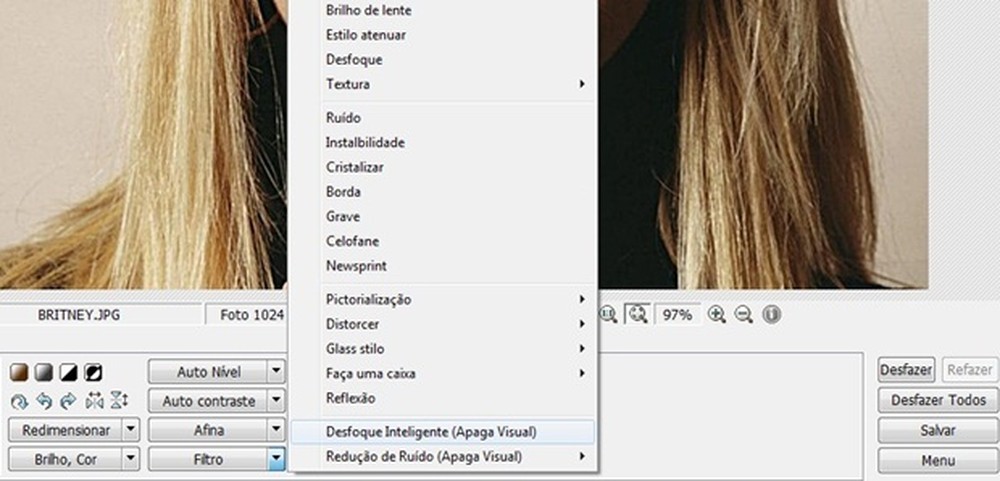This screenshot has width=1000, height=481.
Task: Click the Salvar button
Action: point(938,431)
